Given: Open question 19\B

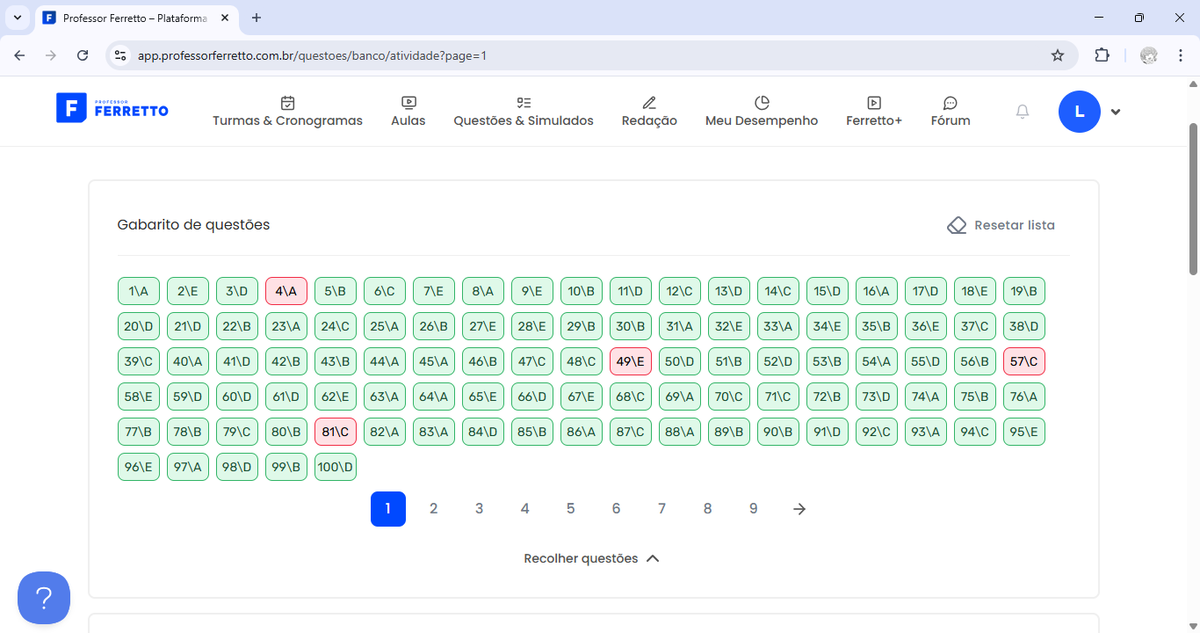Looking at the screenshot, I should (1024, 291).
